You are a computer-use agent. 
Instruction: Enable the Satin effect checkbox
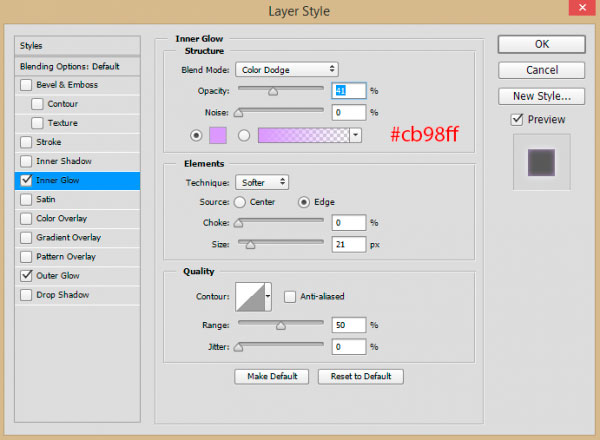click(x=26, y=199)
